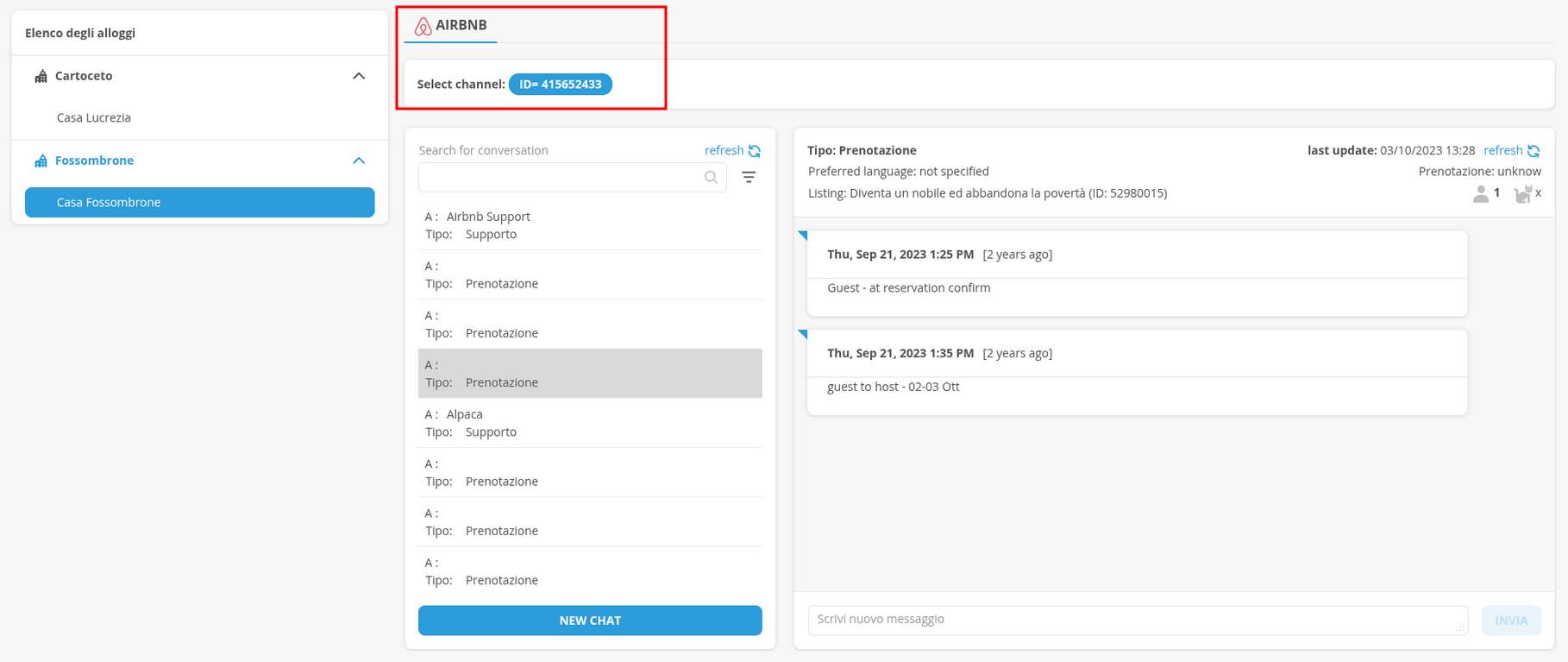Viewport: 1568px width, 662px height.
Task: Start a conversation with NEW CHAT
Action: [x=590, y=621]
